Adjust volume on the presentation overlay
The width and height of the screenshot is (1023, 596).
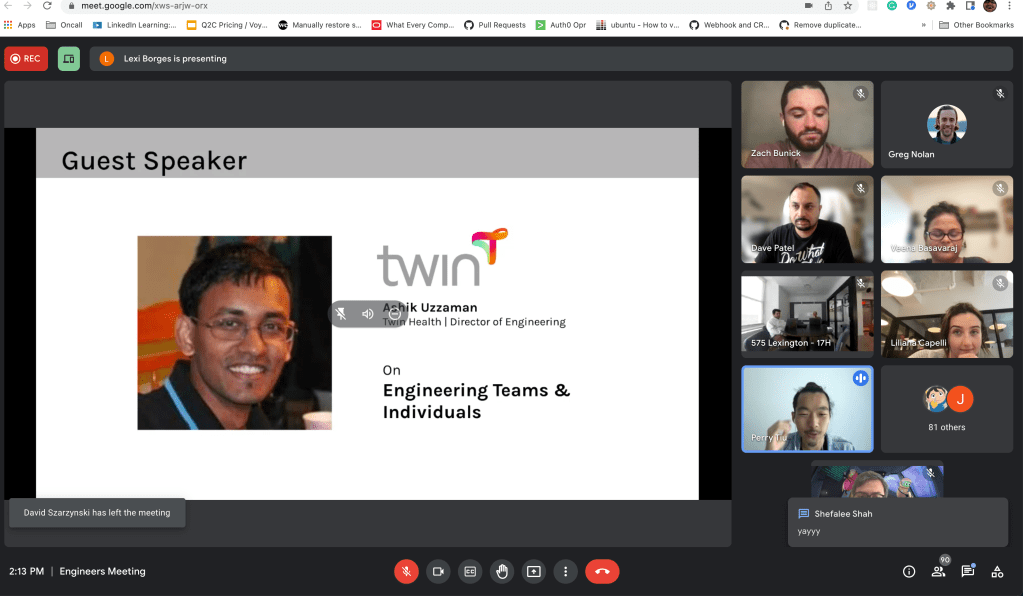coord(368,314)
